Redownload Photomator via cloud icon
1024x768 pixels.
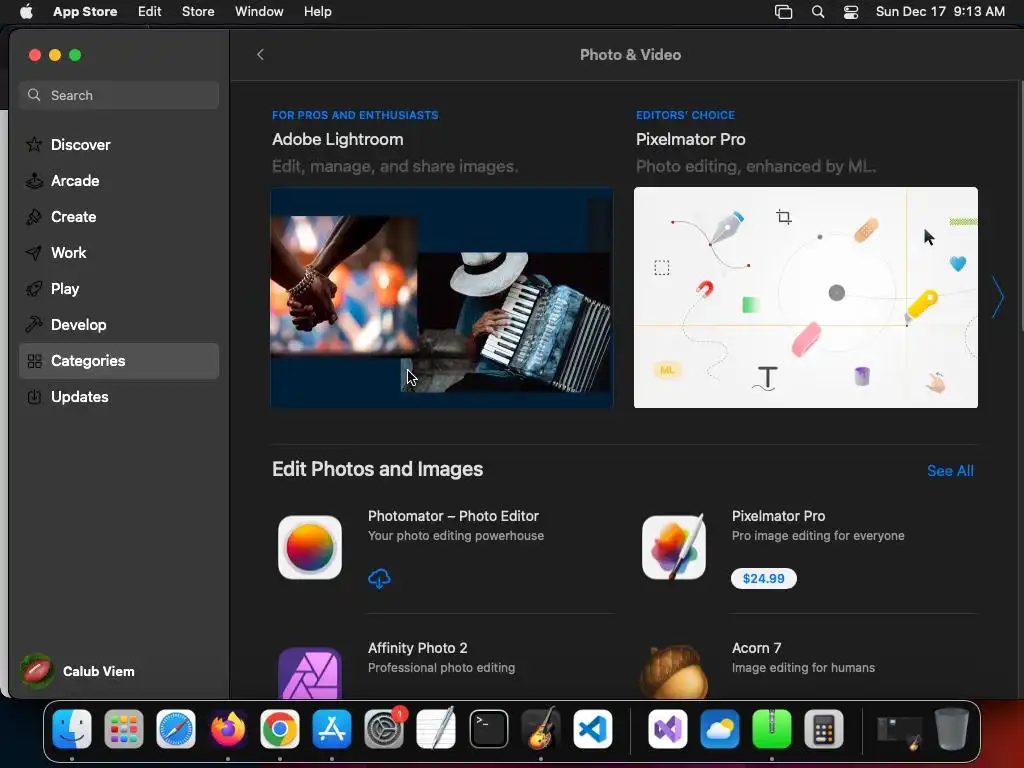(x=379, y=578)
